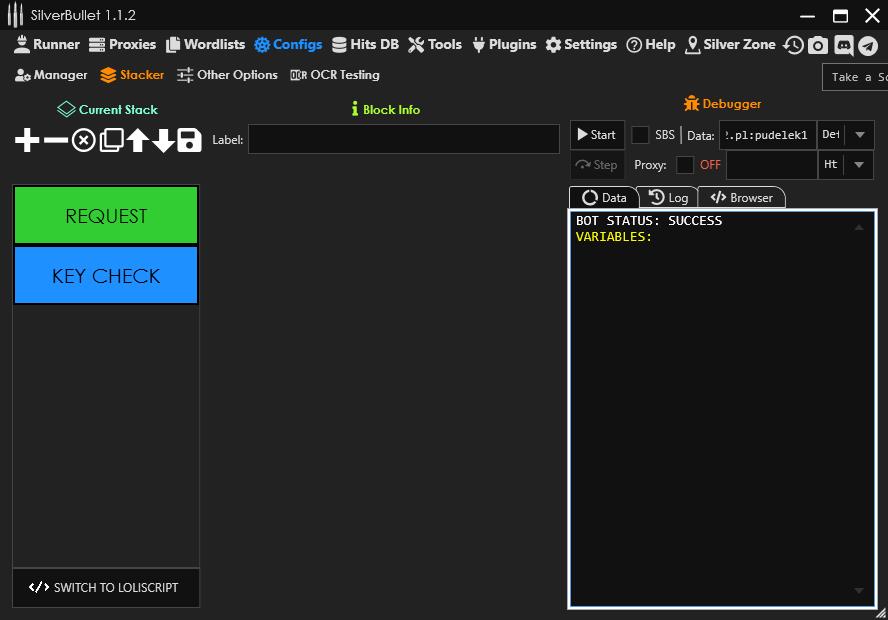Click the debugger output scroll up arrow
Viewport: 888px width, 620px height.
click(x=859, y=228)
